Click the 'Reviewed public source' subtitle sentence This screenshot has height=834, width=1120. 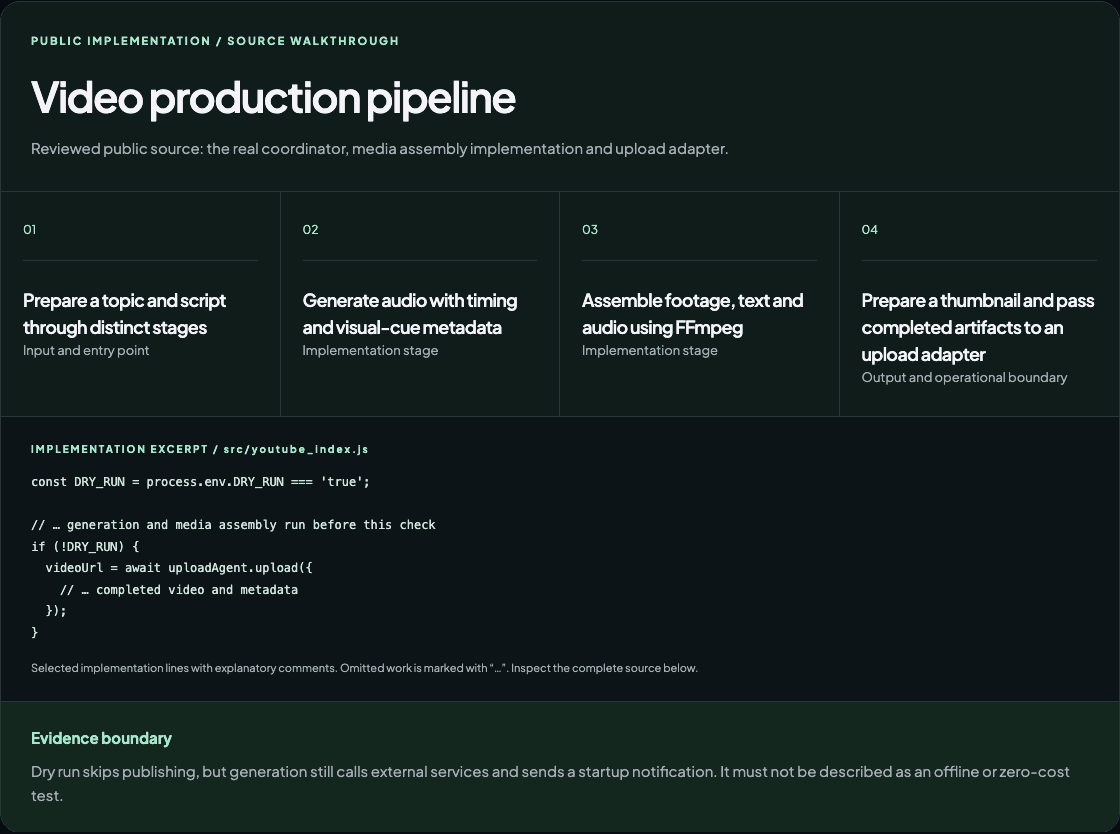[x=379, y=149]
